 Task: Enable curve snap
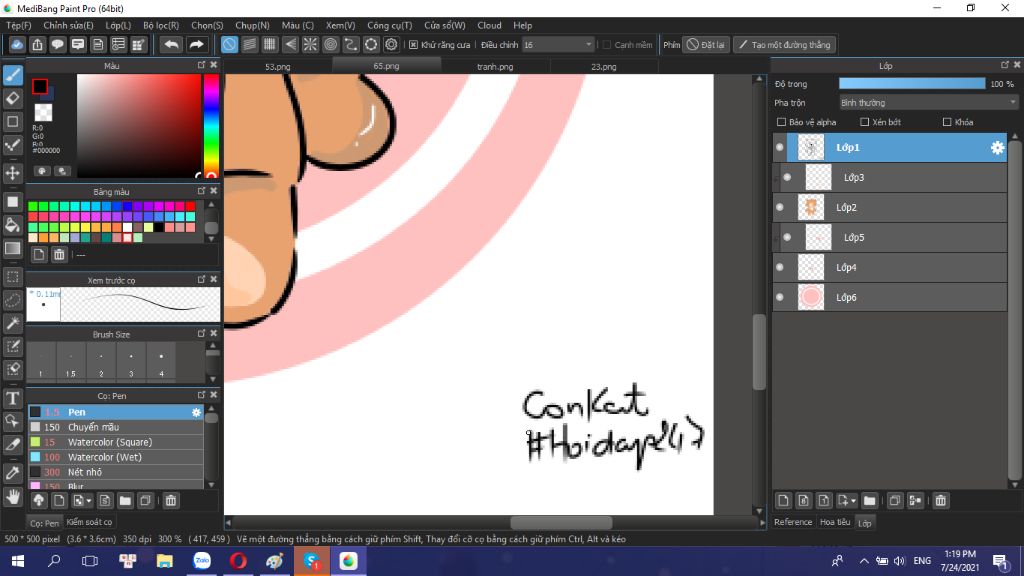click(x=351, y=44)
